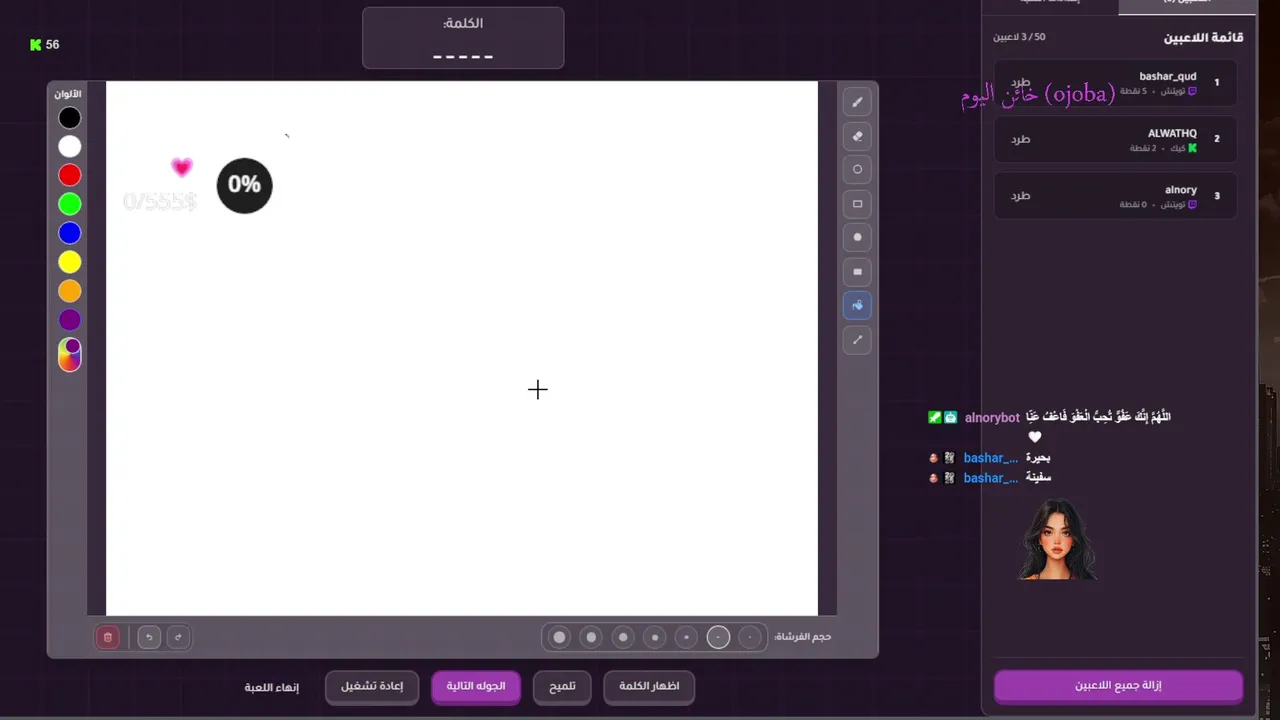The height and width of the screenshot is (720, 1280).
Task: Click chat message 'بحيرة'
Action: coord(1038,458)
